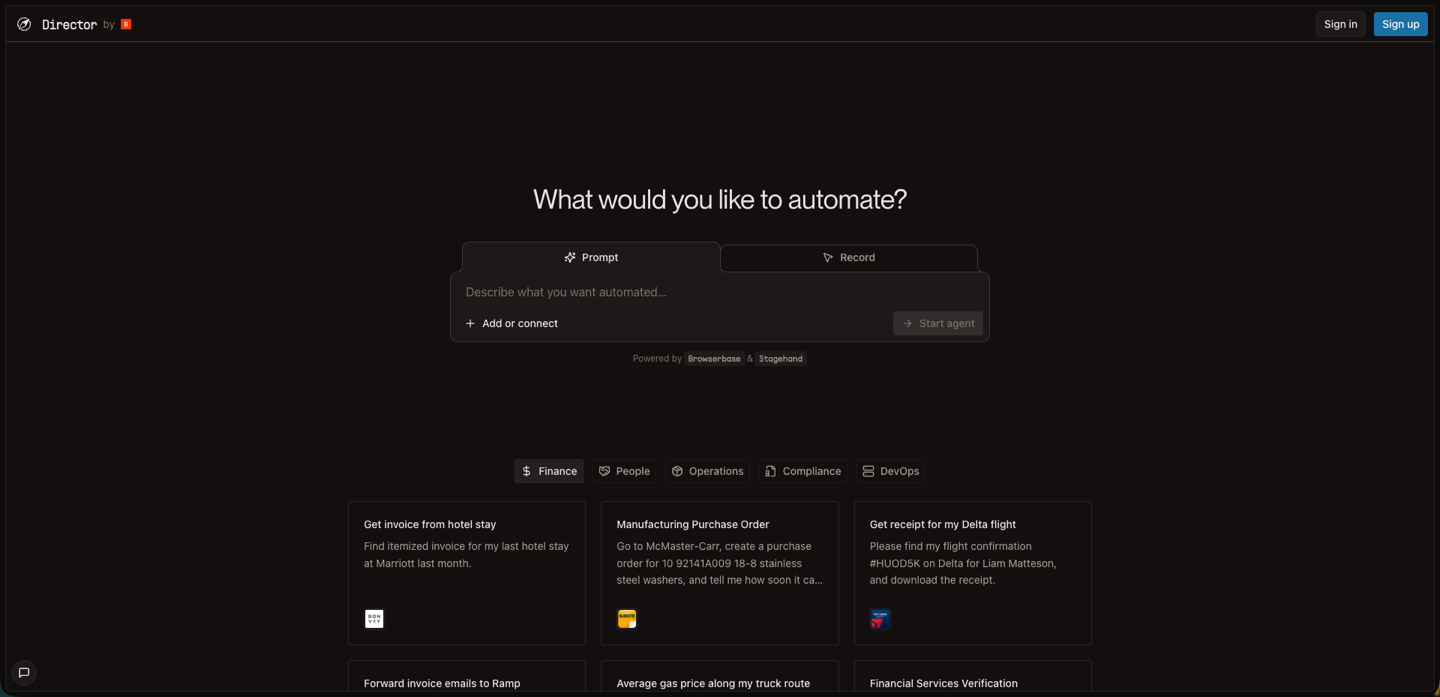The height and width of the screenshot is (697, 1440).
Task: Click the sparkle icon in Prompt tab
Action: coord(570,257)
